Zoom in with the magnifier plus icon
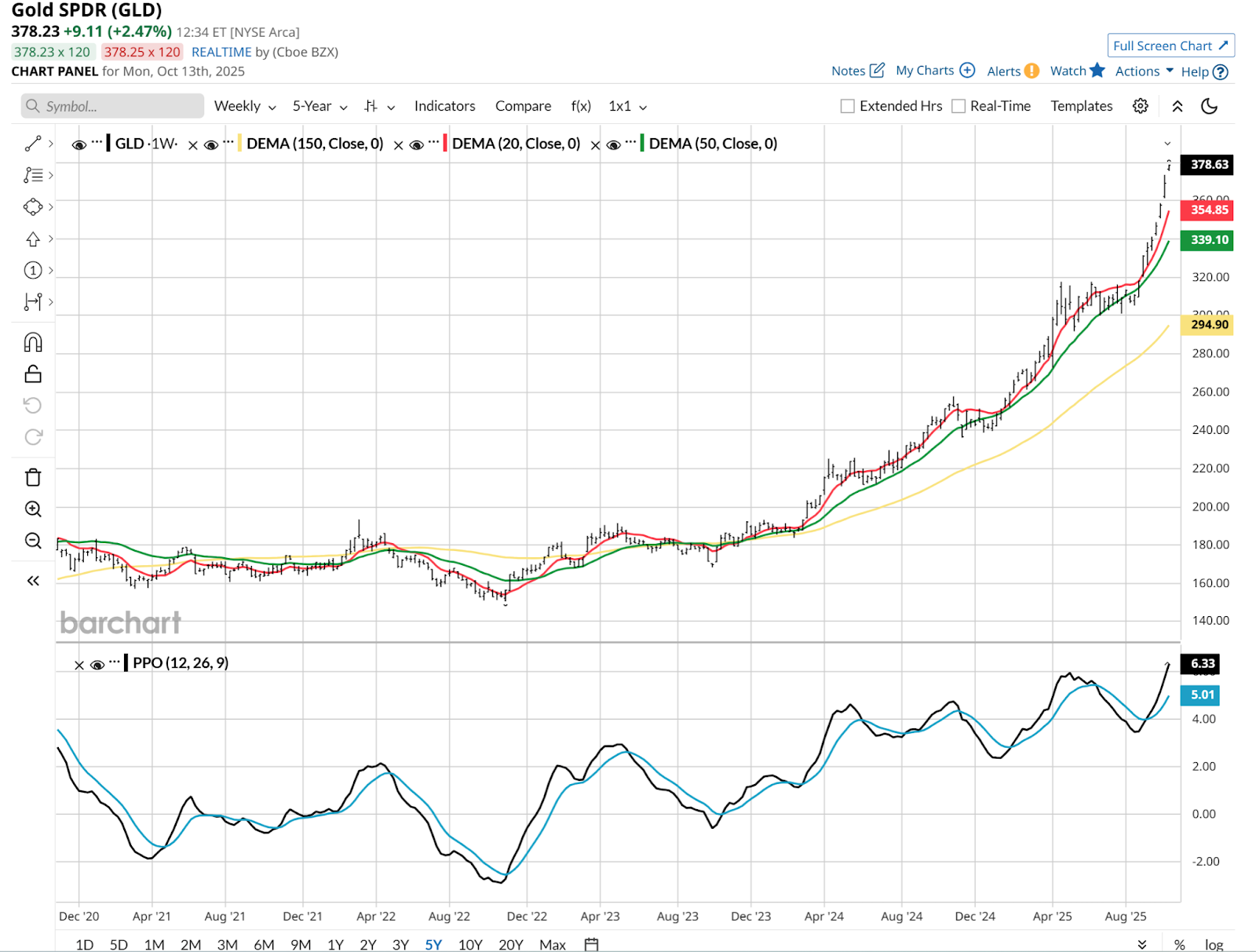 point(33,509)
